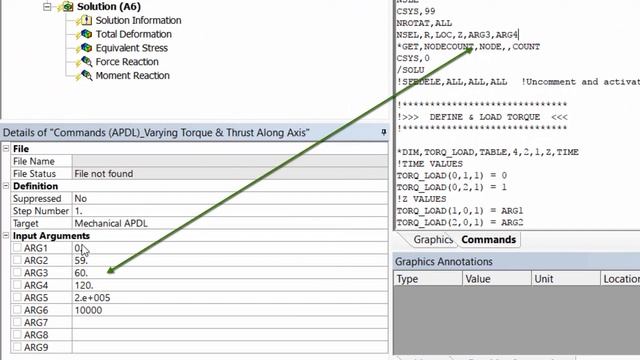Click the Moment Reaction probe icon
The image size is (640, 360).
click(x=86, y=76)
